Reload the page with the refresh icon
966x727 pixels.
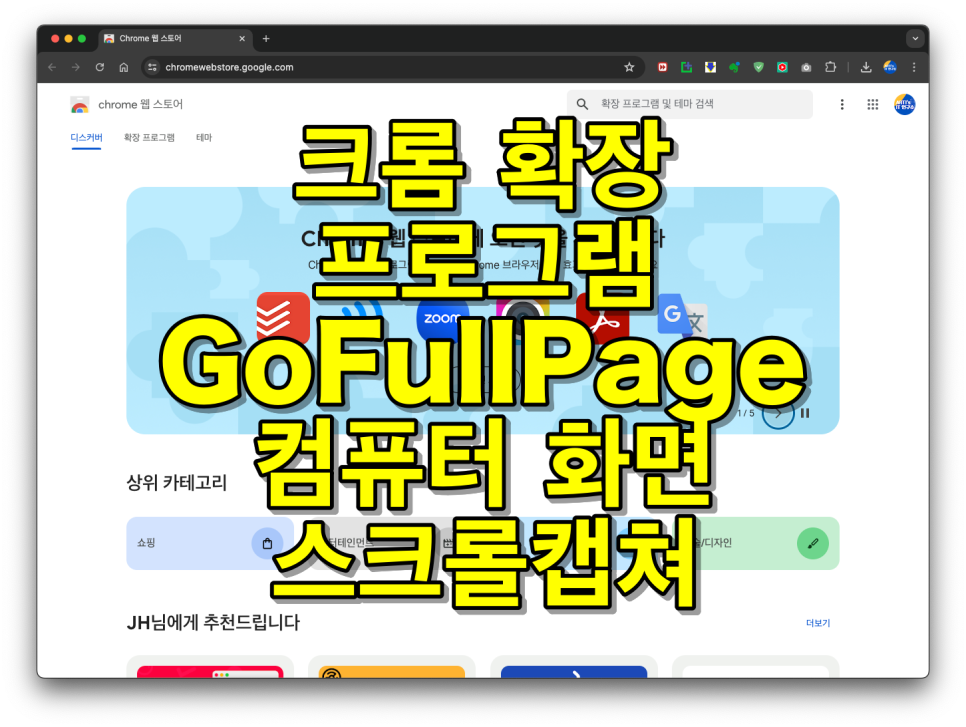pos(100,67)
